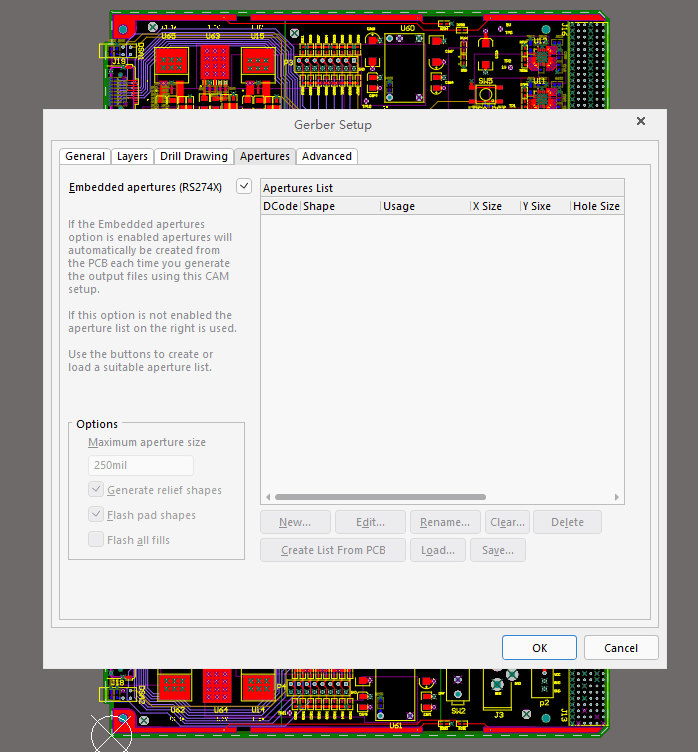Go to the Drill Drawing tab
698x752 pixels.
194,156
